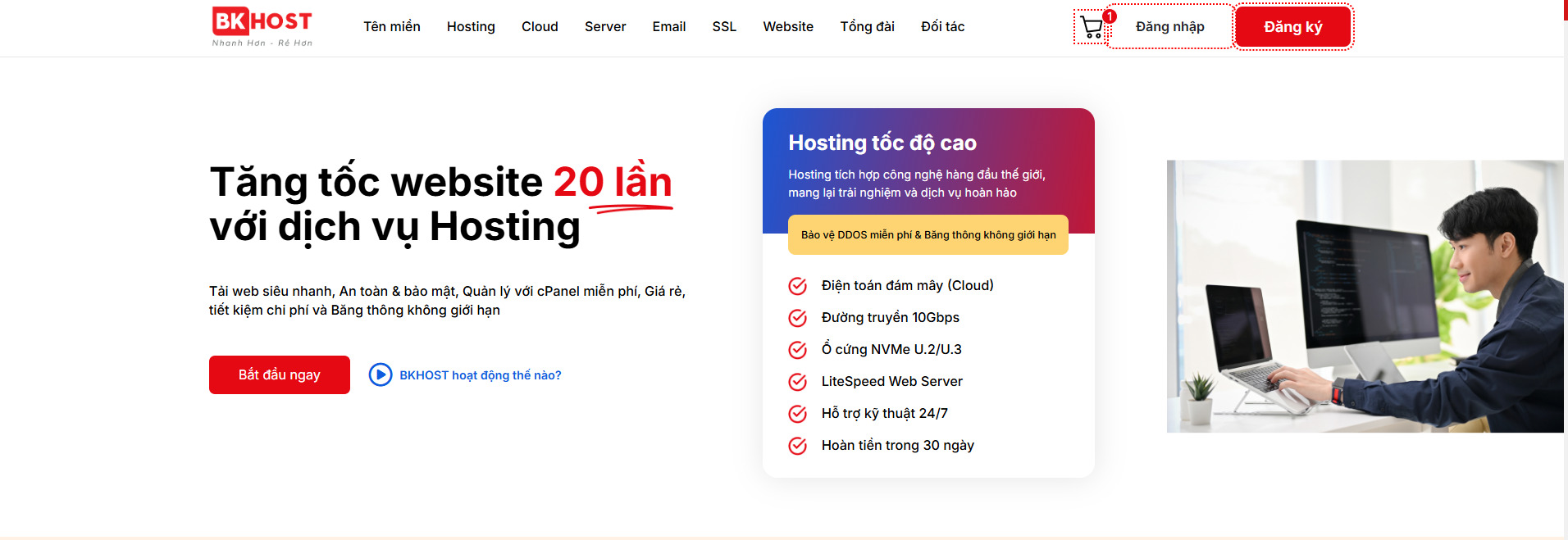The image size is (1568, 540).
Task: Click the Đăng nhập button
Action: [x=1170, y=27]
